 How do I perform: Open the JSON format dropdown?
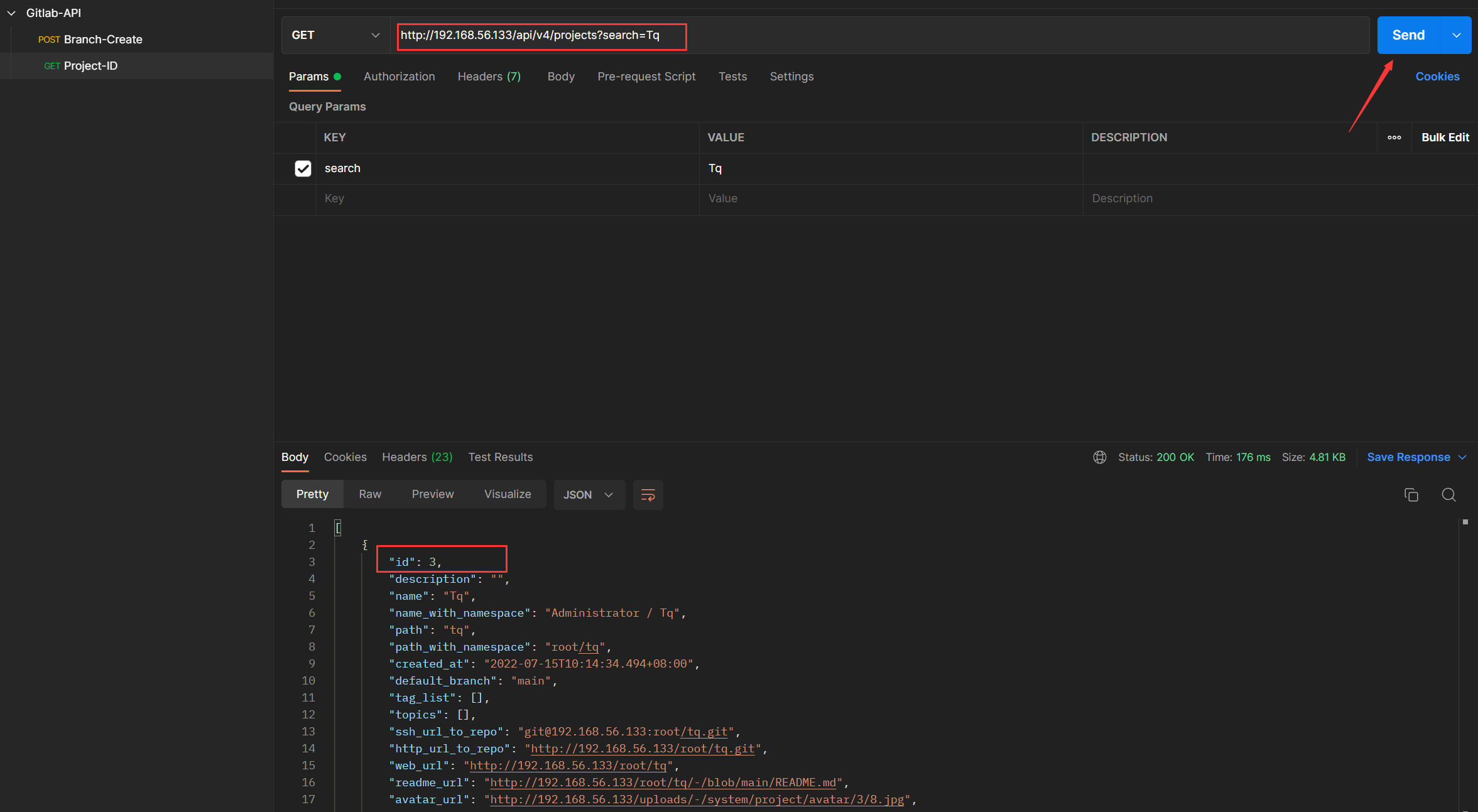[589, 495]
